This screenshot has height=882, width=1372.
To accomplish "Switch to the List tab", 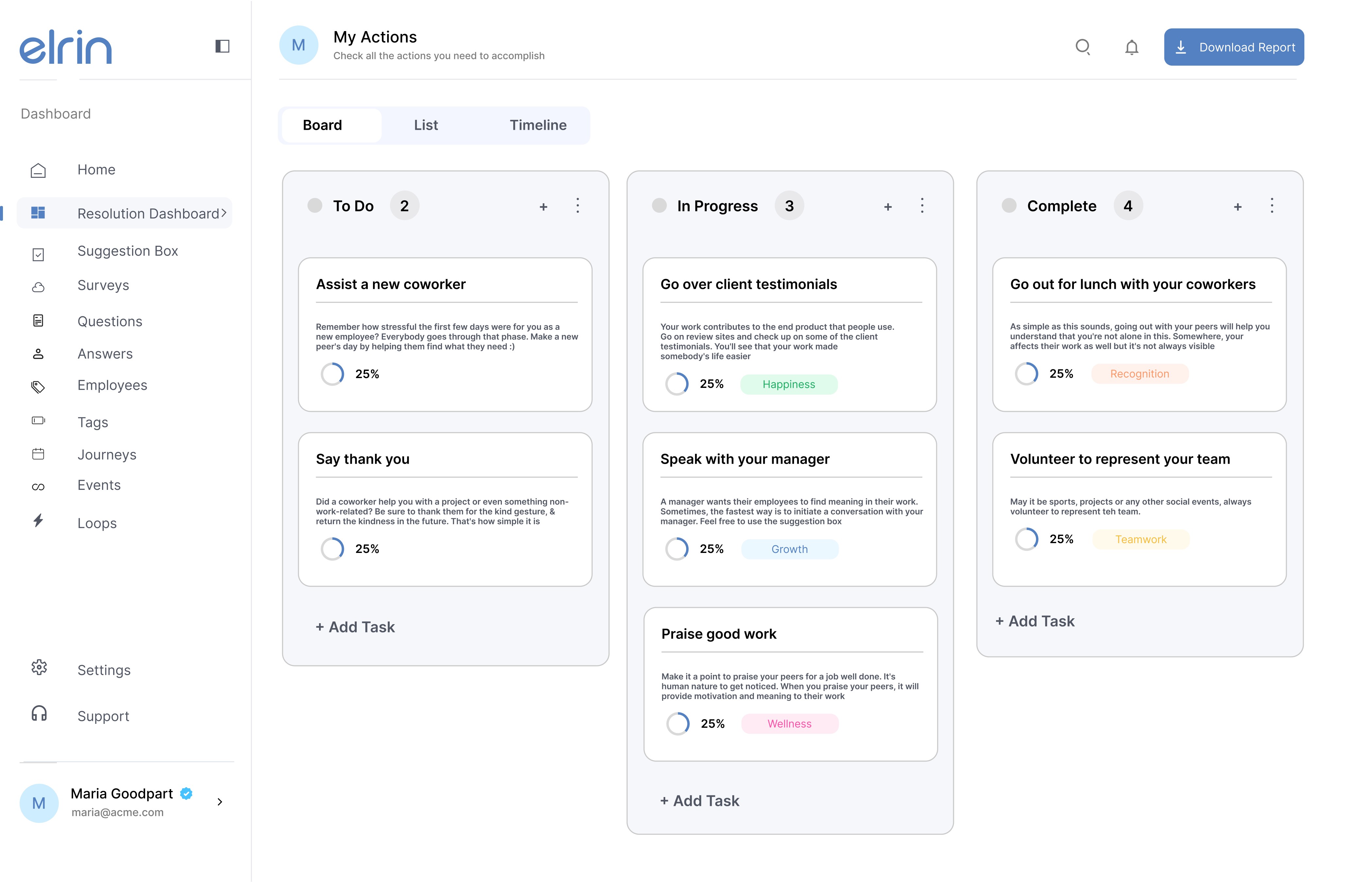I will point(426,125).
